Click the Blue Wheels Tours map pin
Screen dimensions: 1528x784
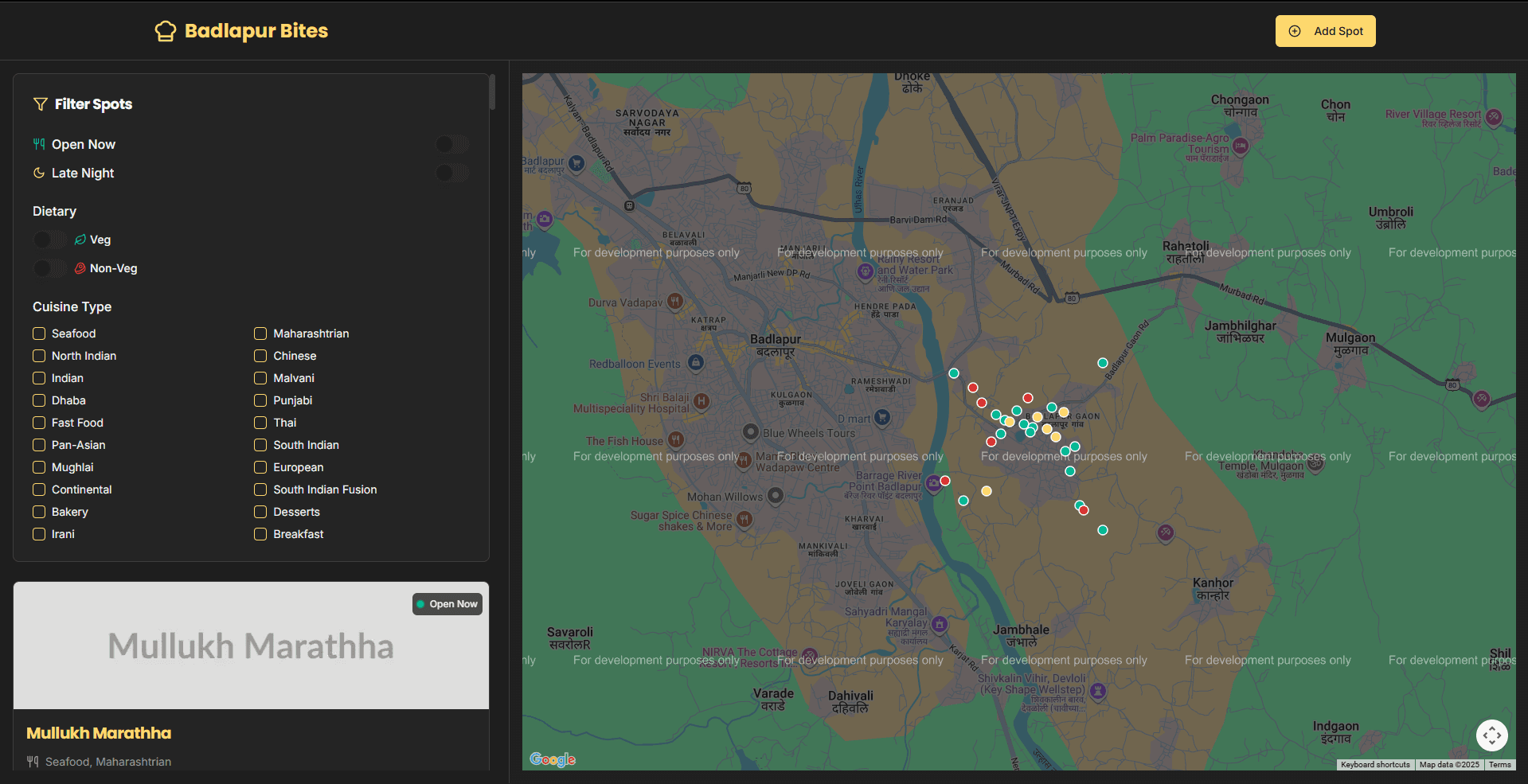750,431
